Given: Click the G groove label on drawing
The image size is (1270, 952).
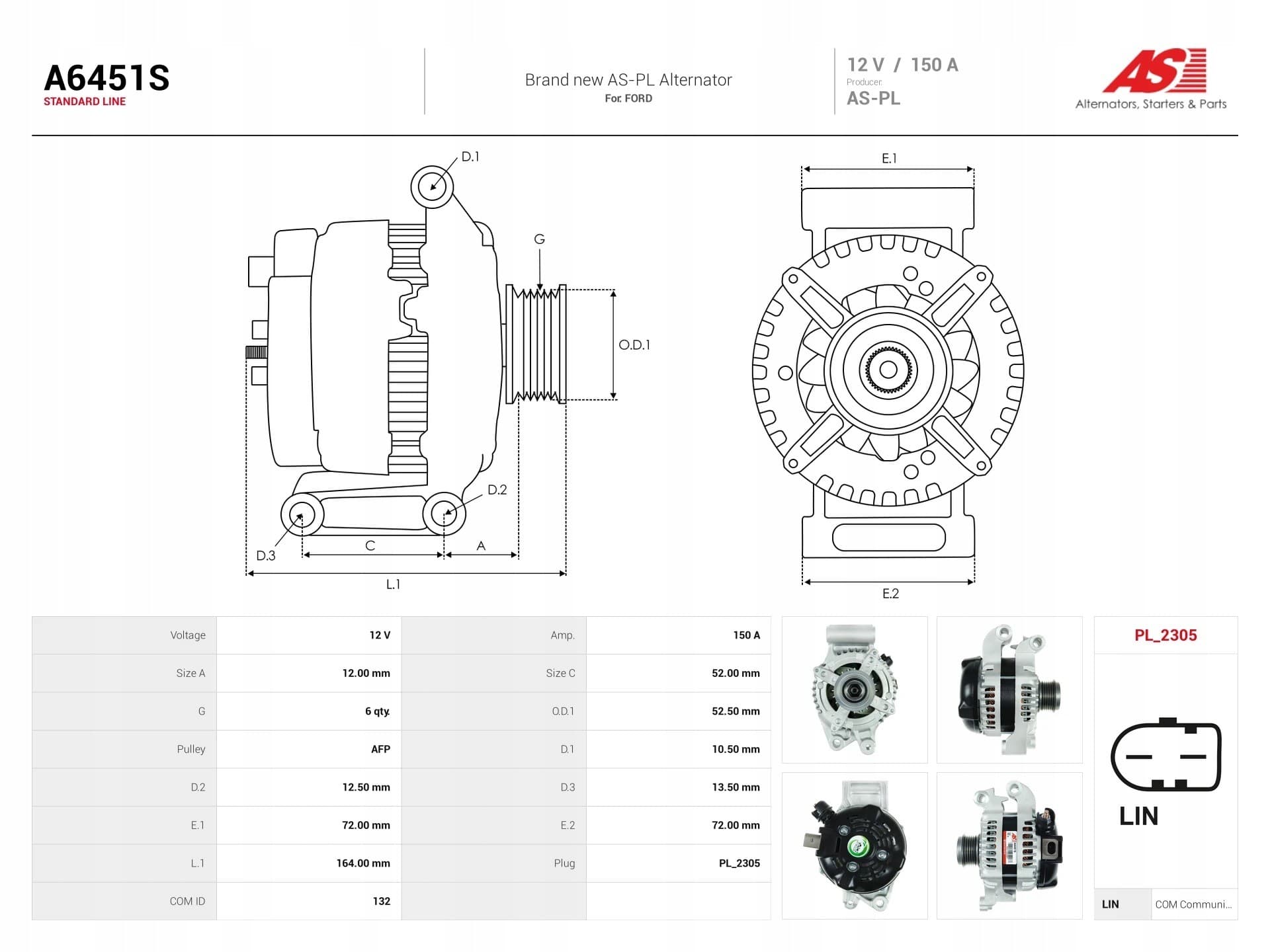Looking at the screenshot, I should 540,239.
